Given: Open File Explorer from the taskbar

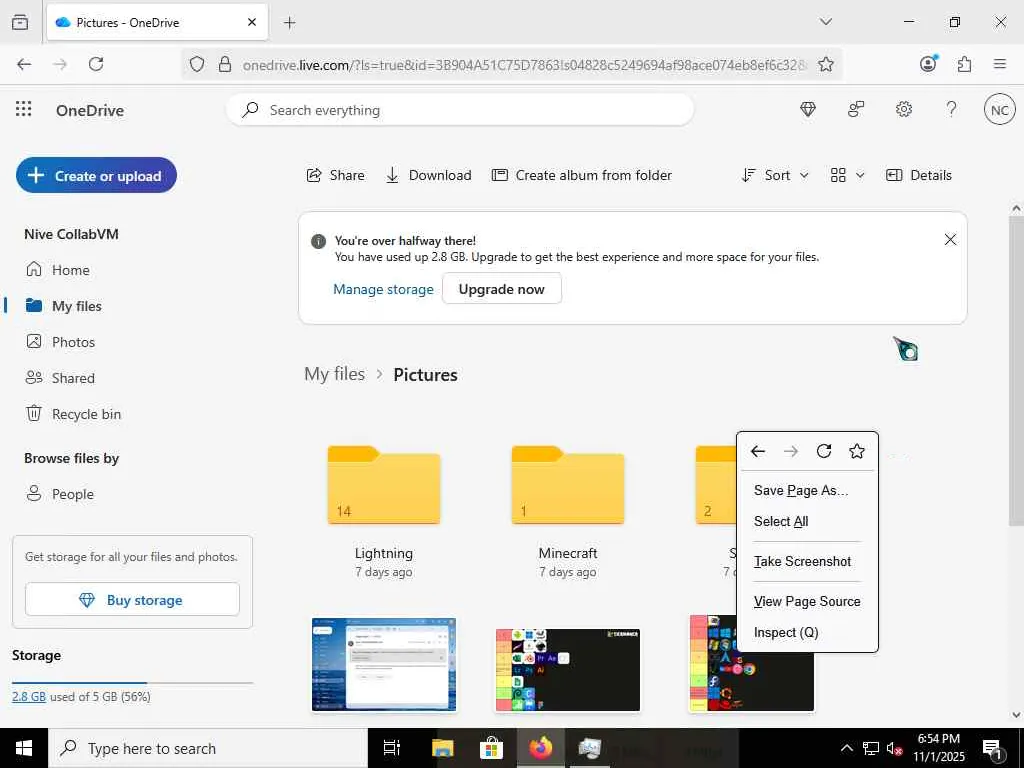Looking at the screenshot, I should 442,748.
